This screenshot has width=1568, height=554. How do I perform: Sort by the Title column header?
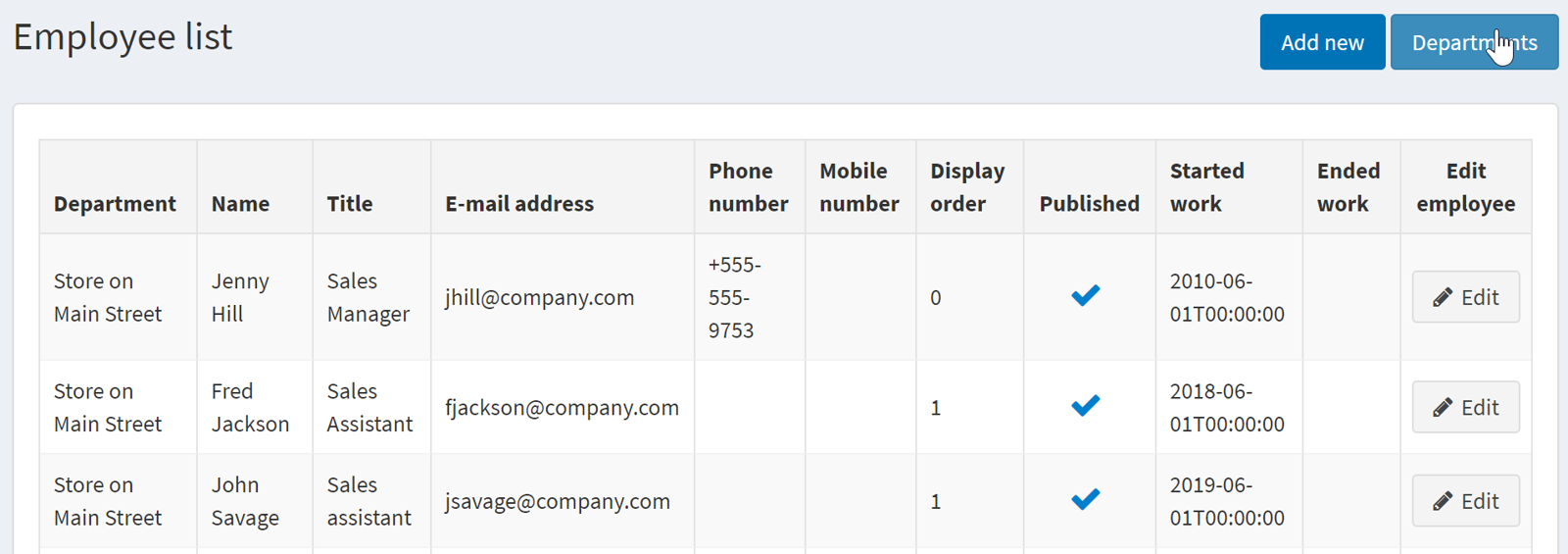tap(350, 204)
